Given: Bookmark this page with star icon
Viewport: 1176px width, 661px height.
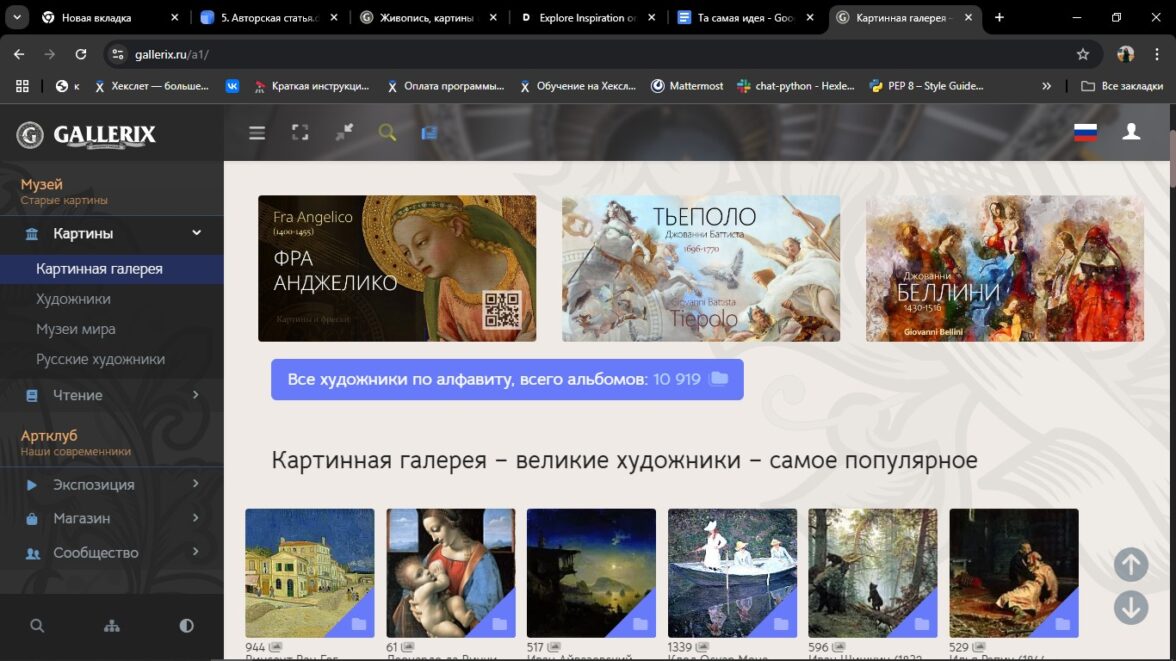Looking at the screenshot, I should coord(1082,54).
